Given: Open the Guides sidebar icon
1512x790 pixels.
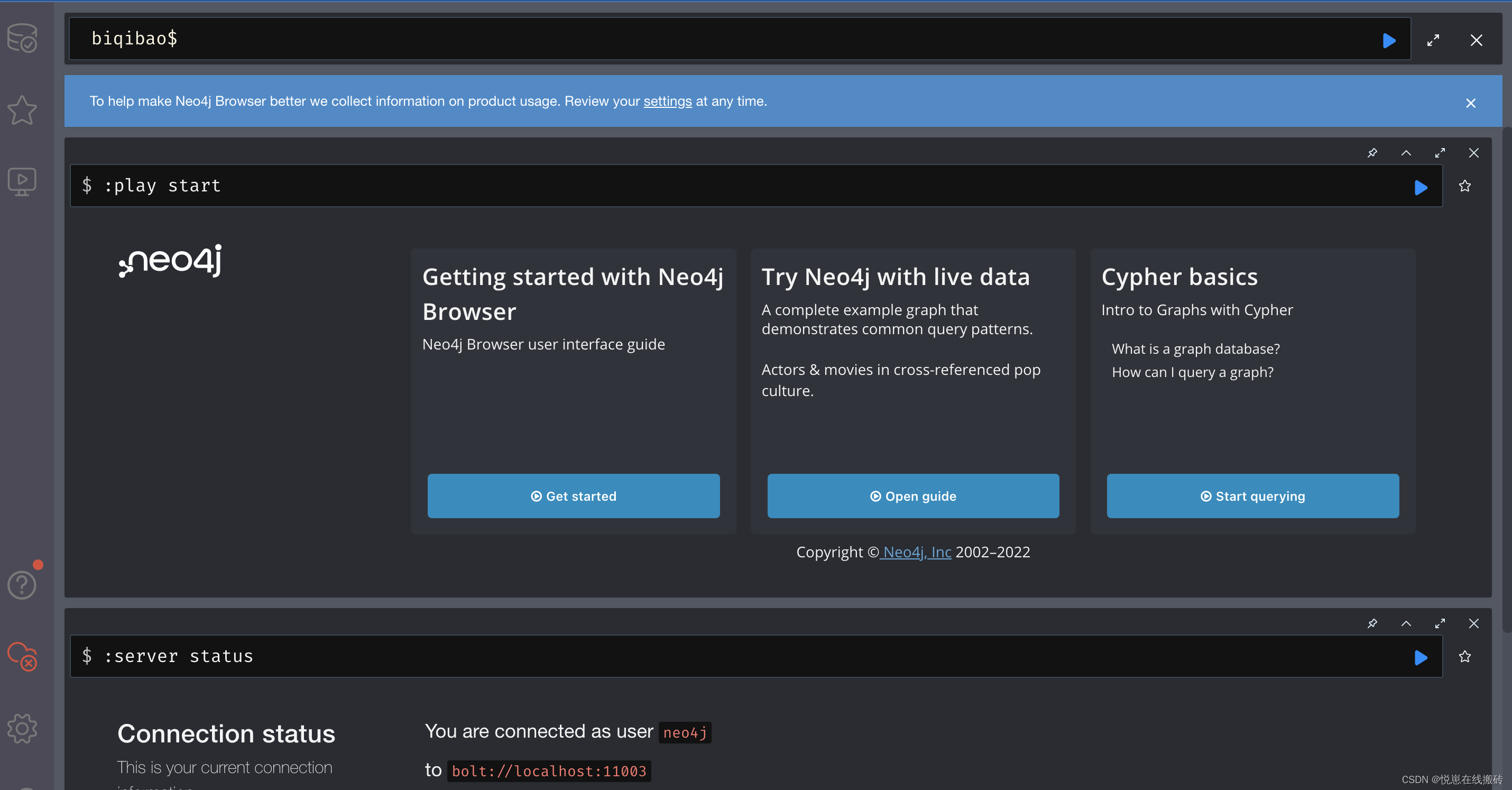Looking at the screenshot, I should tap(22, 181).
